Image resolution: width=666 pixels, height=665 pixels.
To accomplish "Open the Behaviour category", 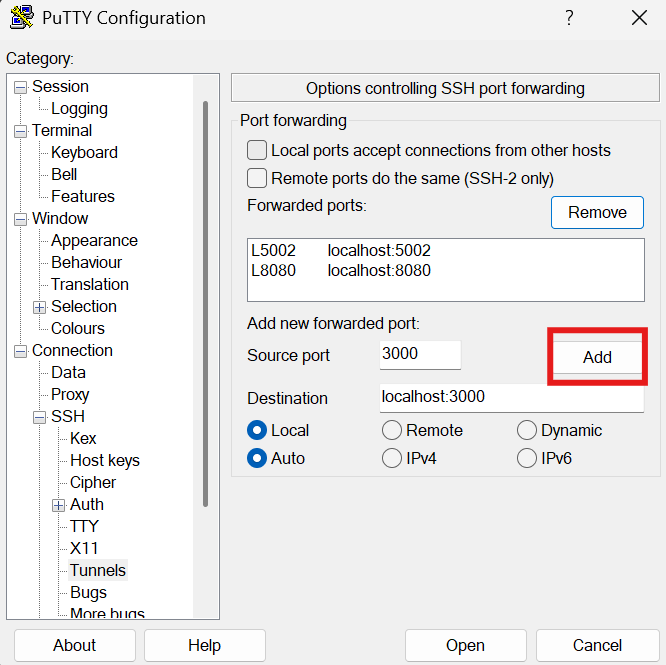I will (87, 262).
